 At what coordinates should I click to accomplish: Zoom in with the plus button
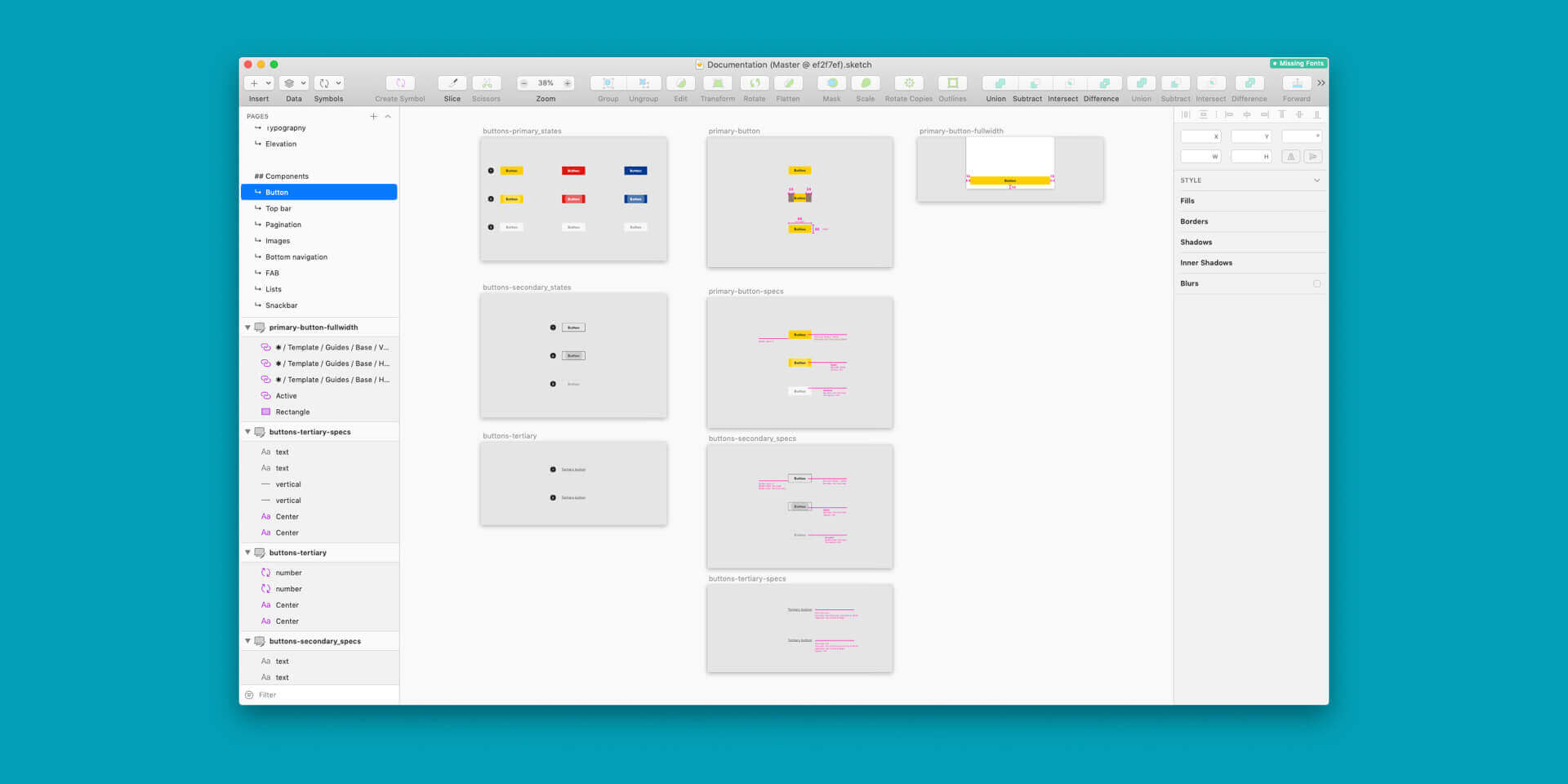[568, 83]
